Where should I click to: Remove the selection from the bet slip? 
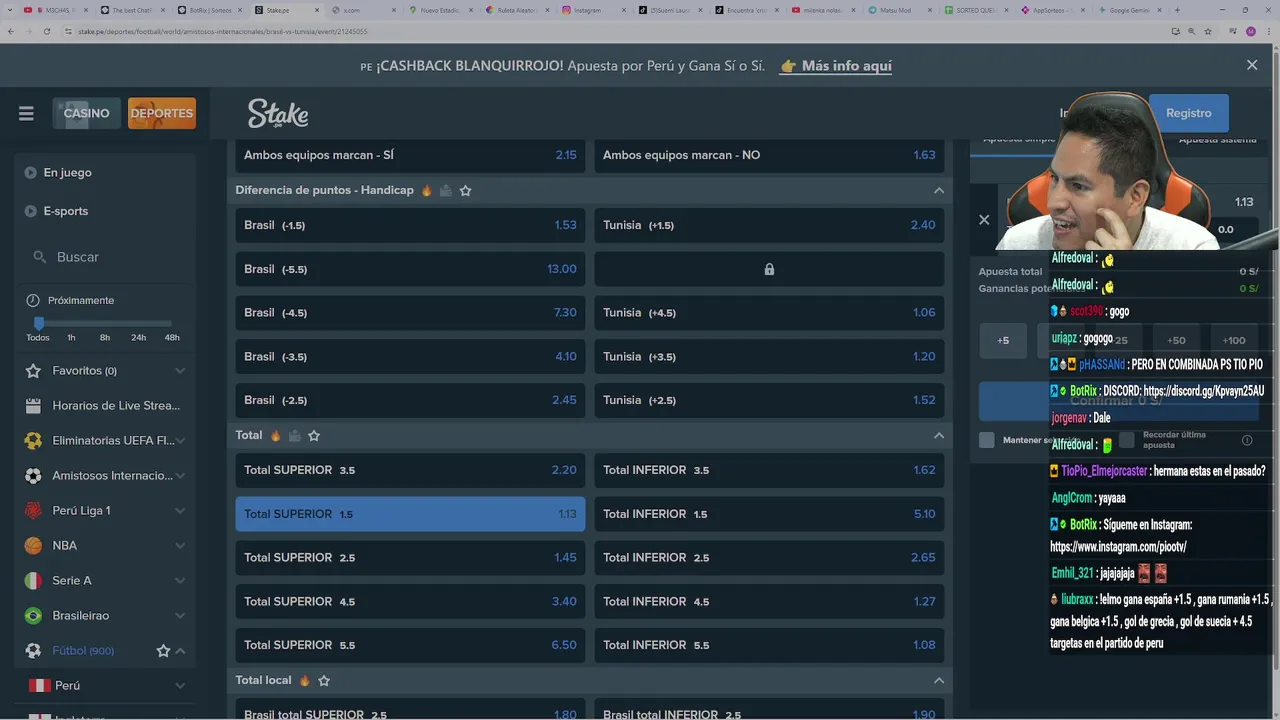(984, 220)
